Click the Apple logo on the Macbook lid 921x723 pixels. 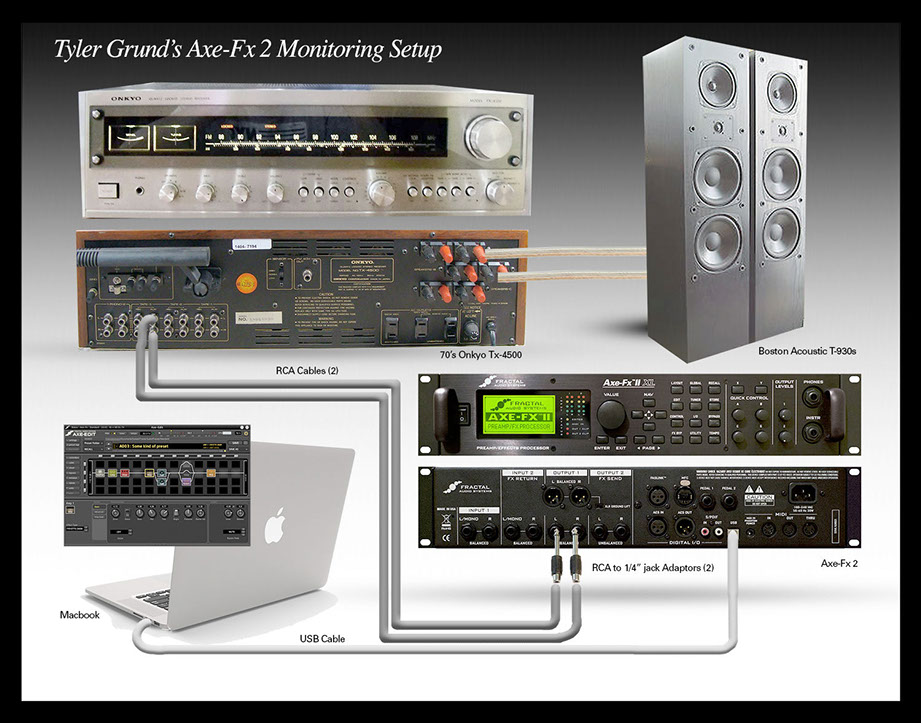coord(273,526)
